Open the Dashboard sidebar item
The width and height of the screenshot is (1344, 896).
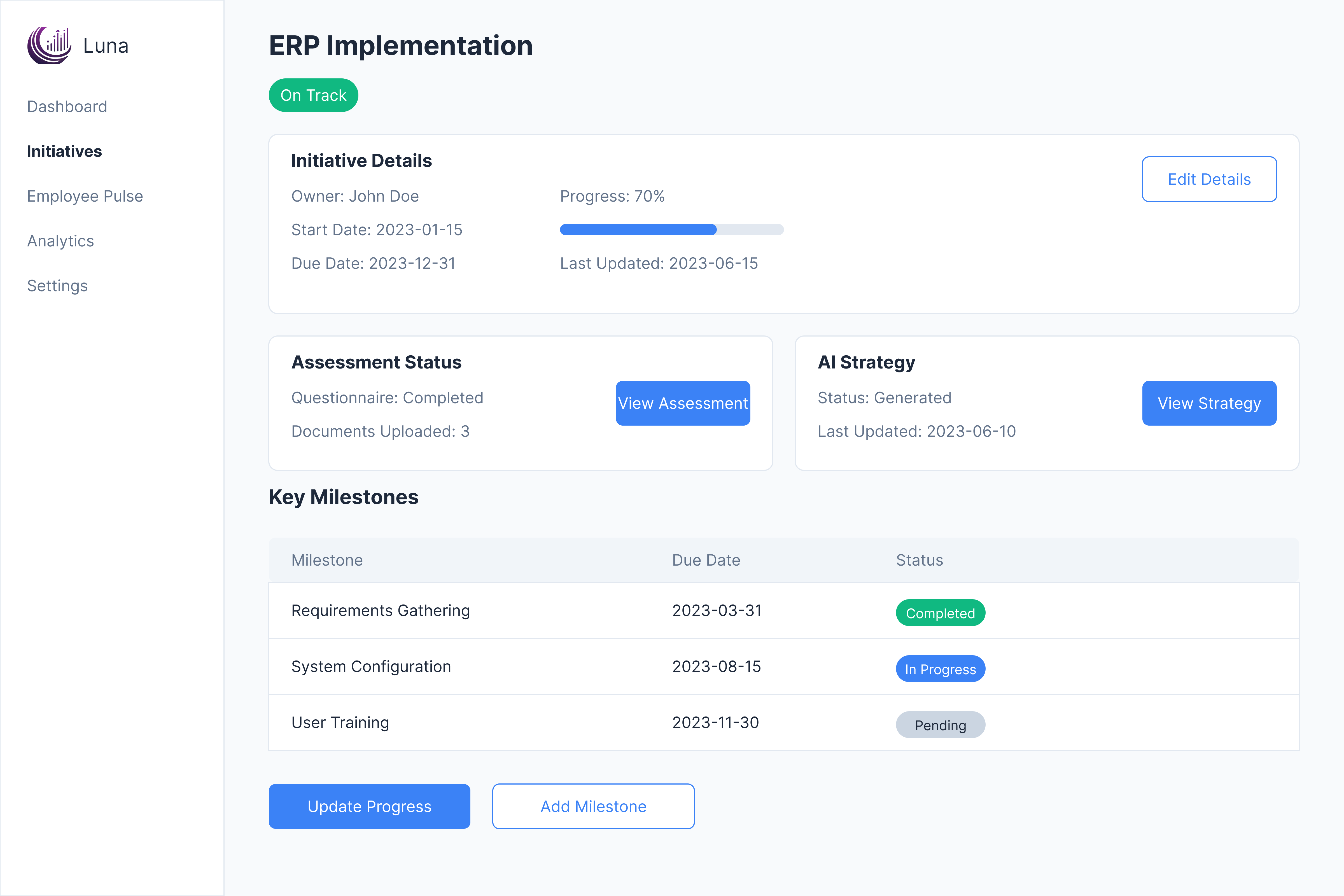click(x=67, y=107)
